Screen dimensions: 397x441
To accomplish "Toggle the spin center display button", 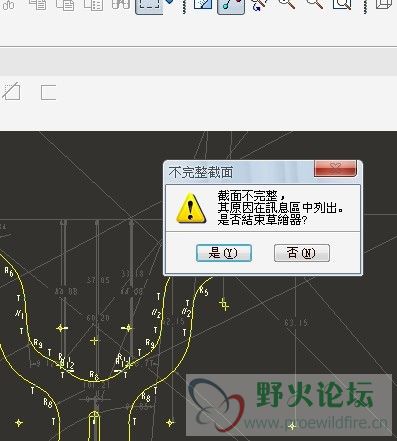I will [231, 5].
